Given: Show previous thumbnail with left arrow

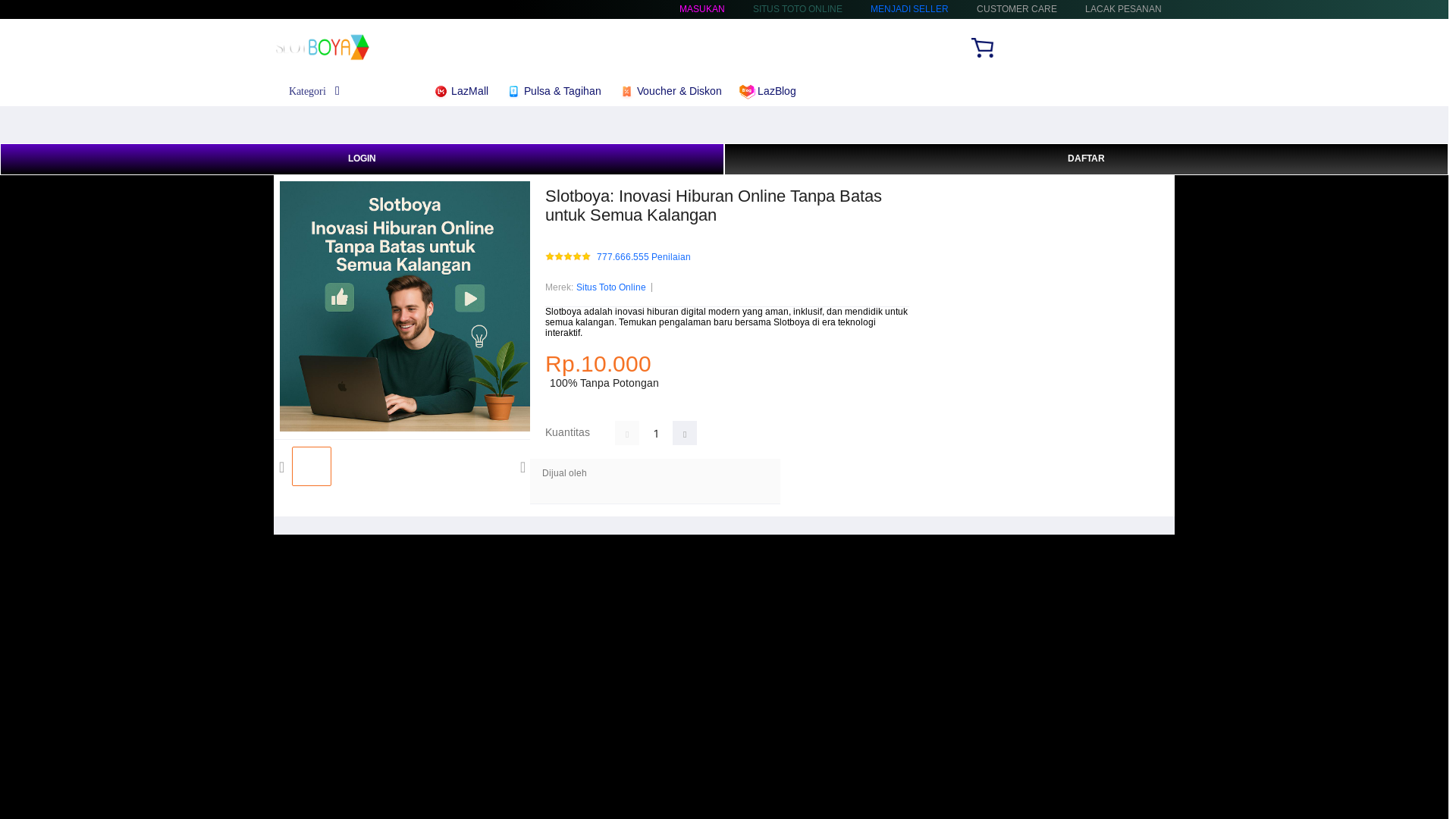Looking at the screenshot, I should click(x=282, y=467).
